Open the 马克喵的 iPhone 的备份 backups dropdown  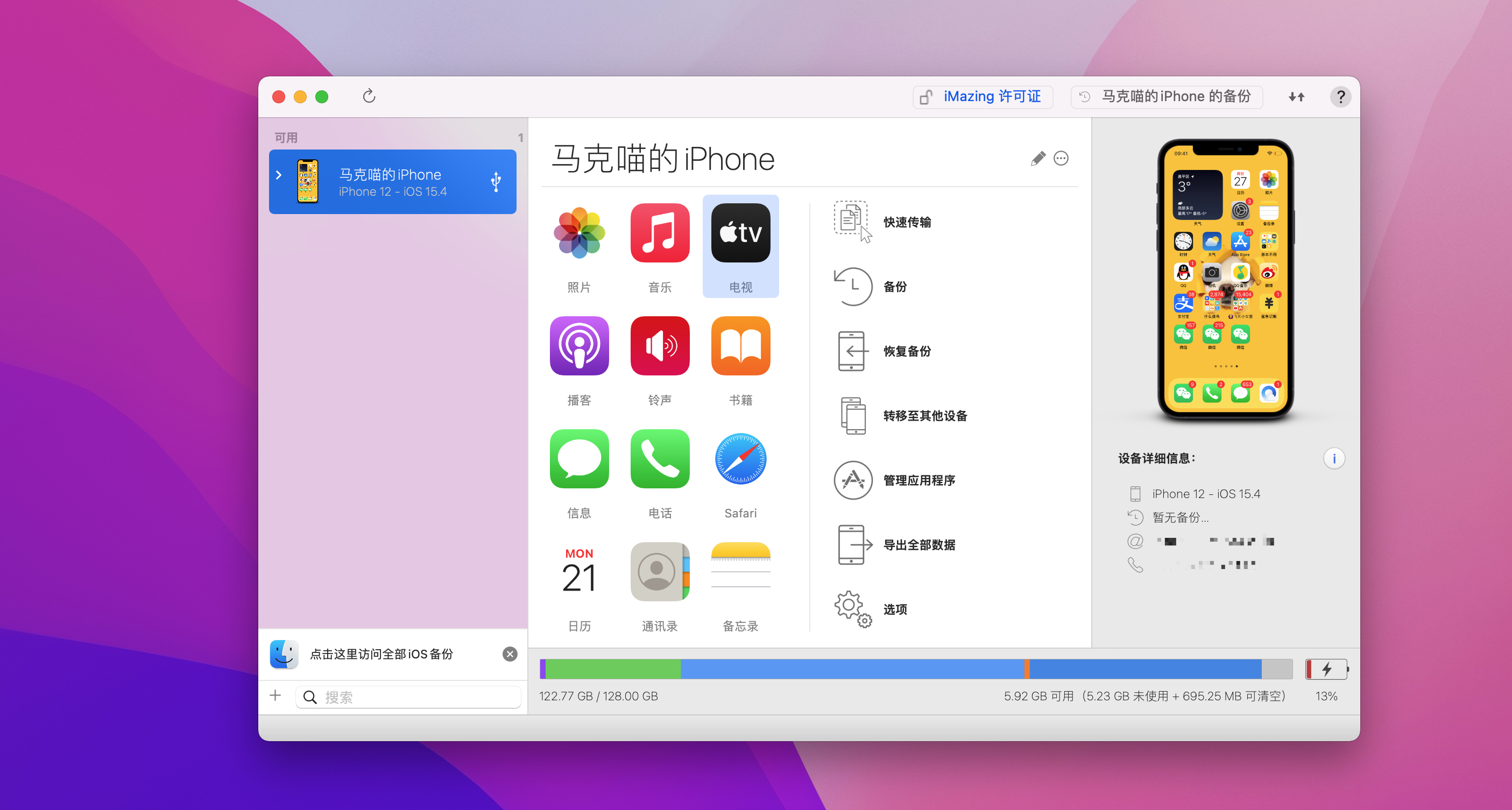point(1166,96)
